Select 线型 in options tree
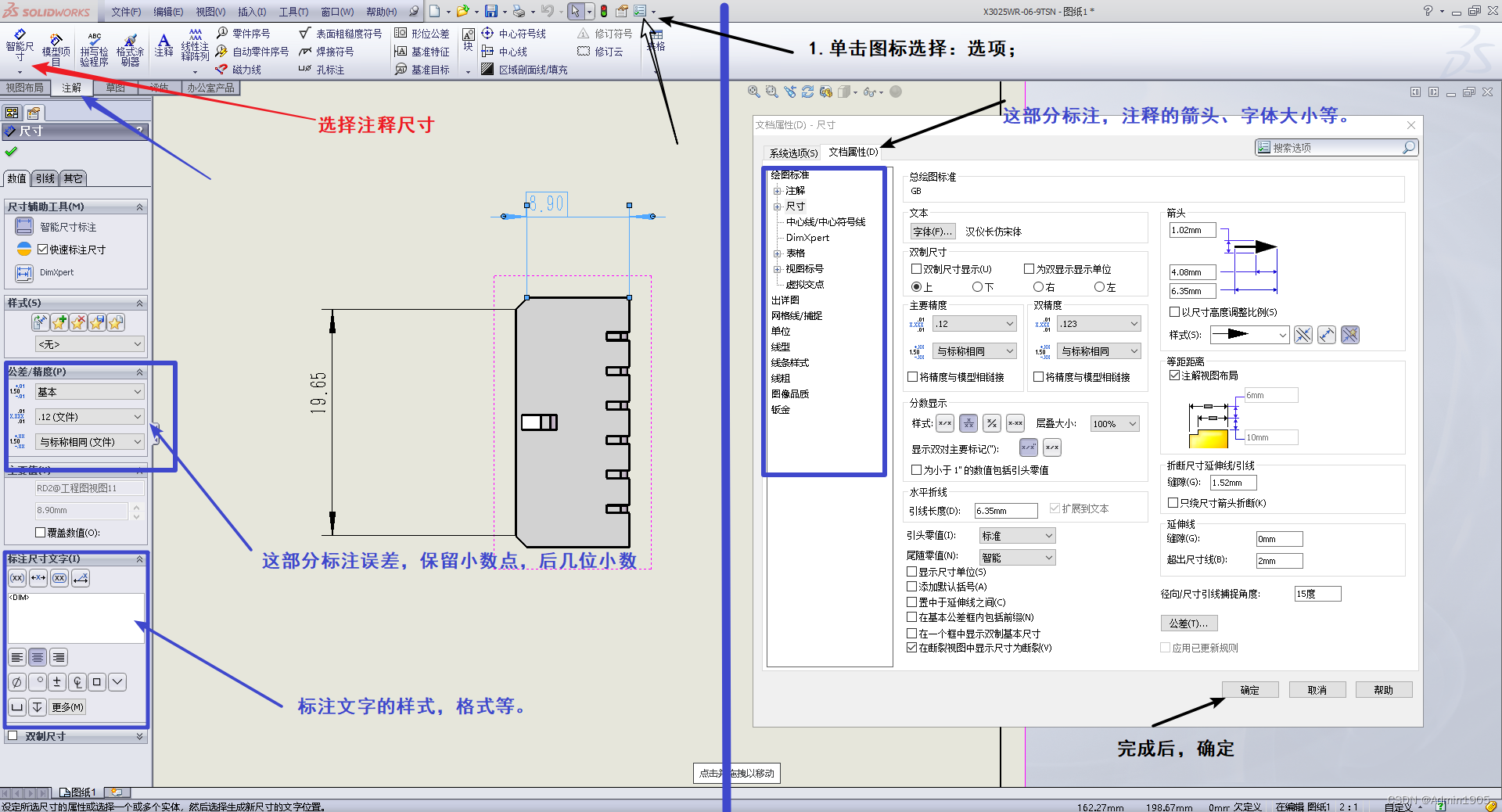This screenshot has width=1502, height=812. 781,347
